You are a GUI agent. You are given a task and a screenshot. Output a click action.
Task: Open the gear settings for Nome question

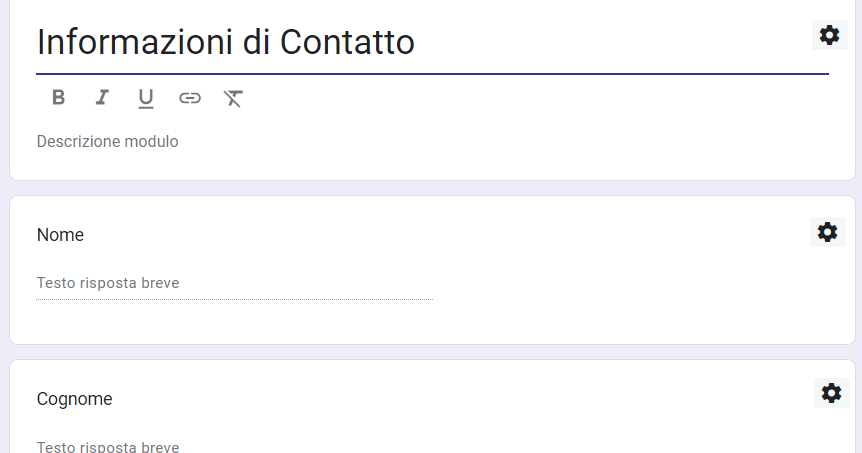(827, 232)
